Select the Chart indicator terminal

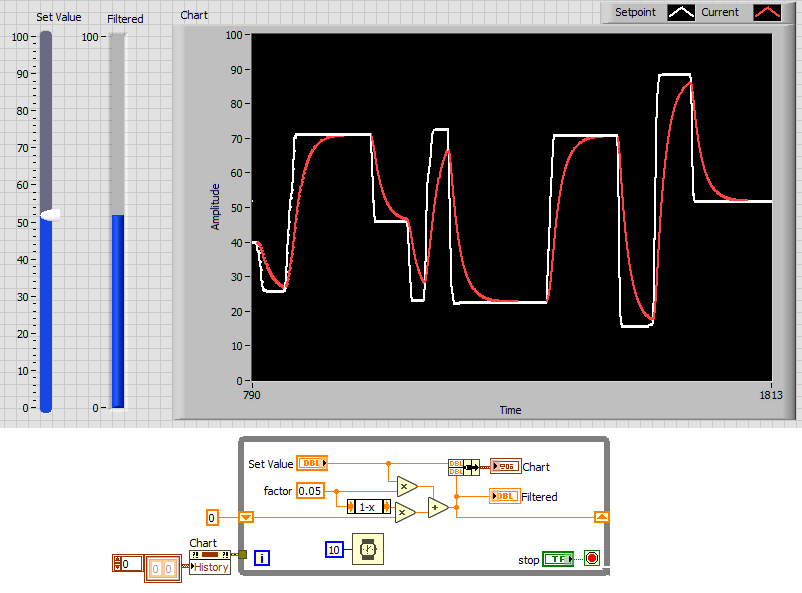point(504,466)
